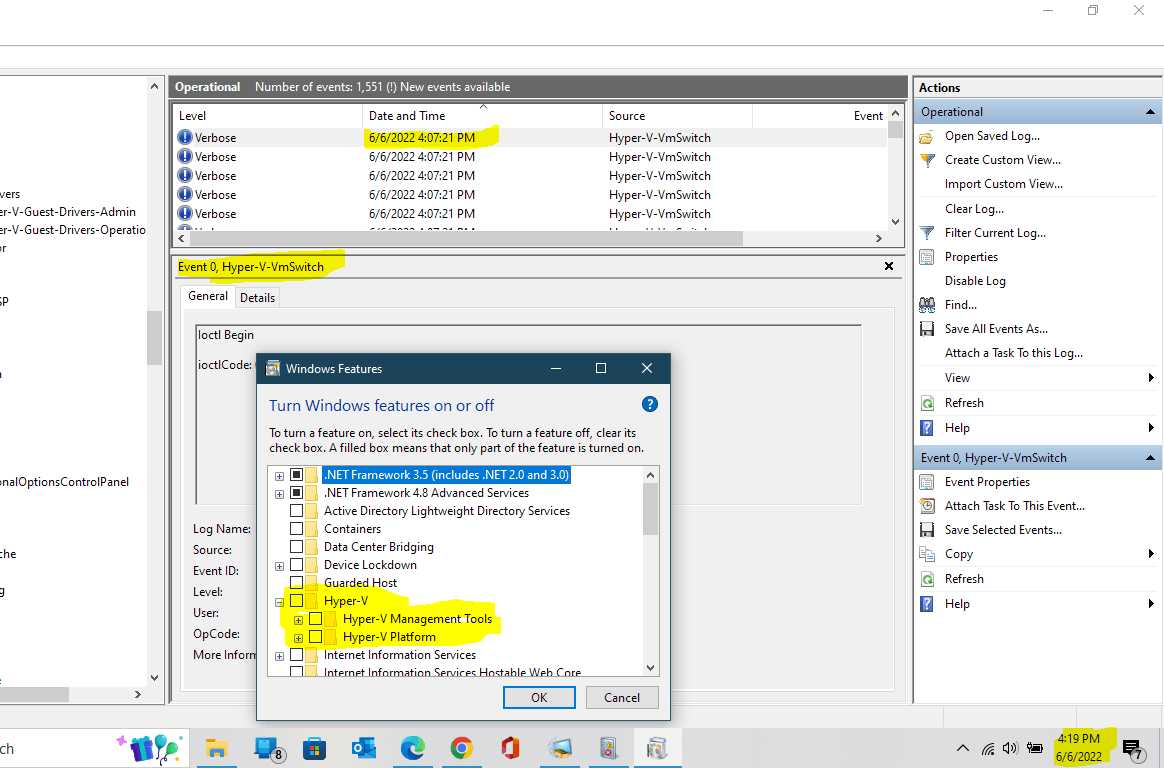
Task: Click the Filter Current Log funnel icon
Action: point(926,233)
